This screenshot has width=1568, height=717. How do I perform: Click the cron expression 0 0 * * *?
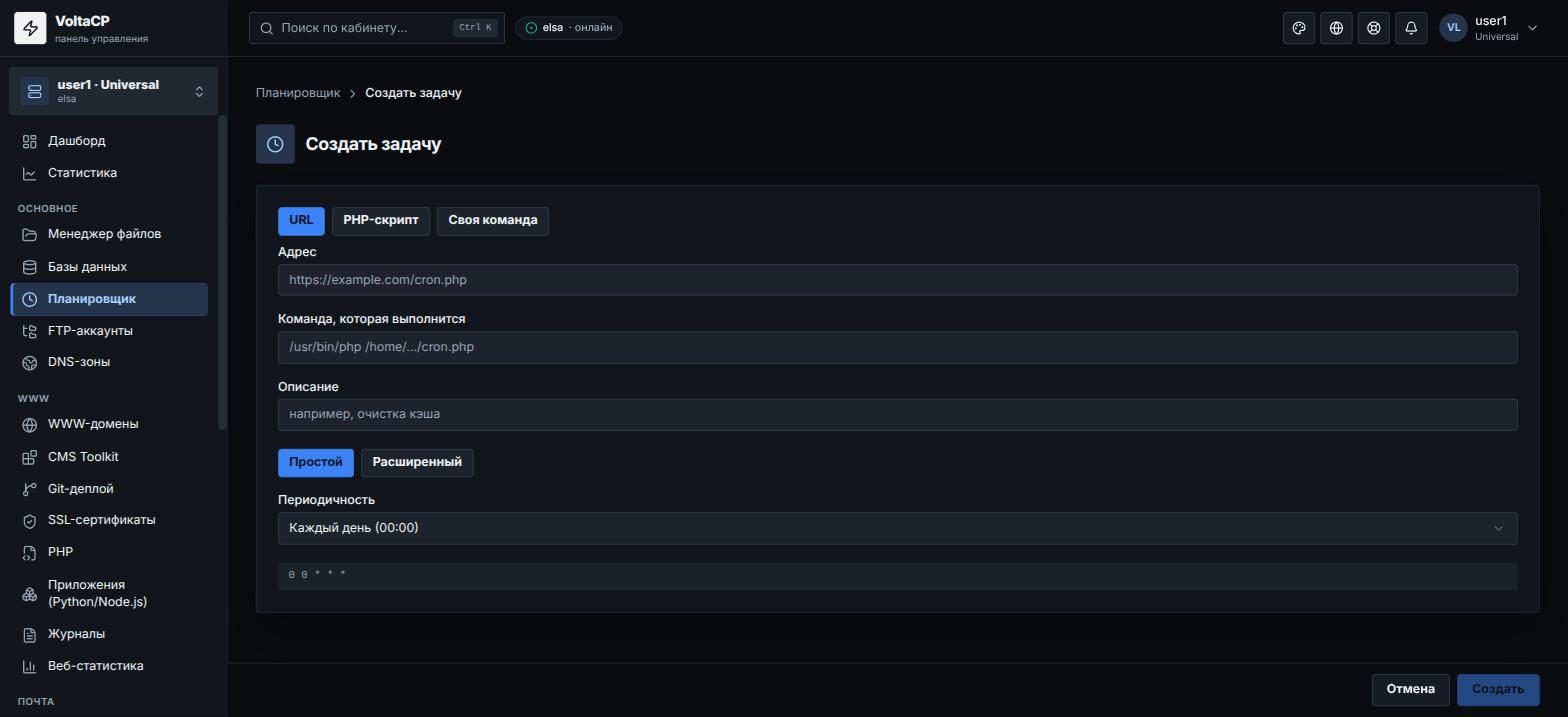click(x=317, y=575)
